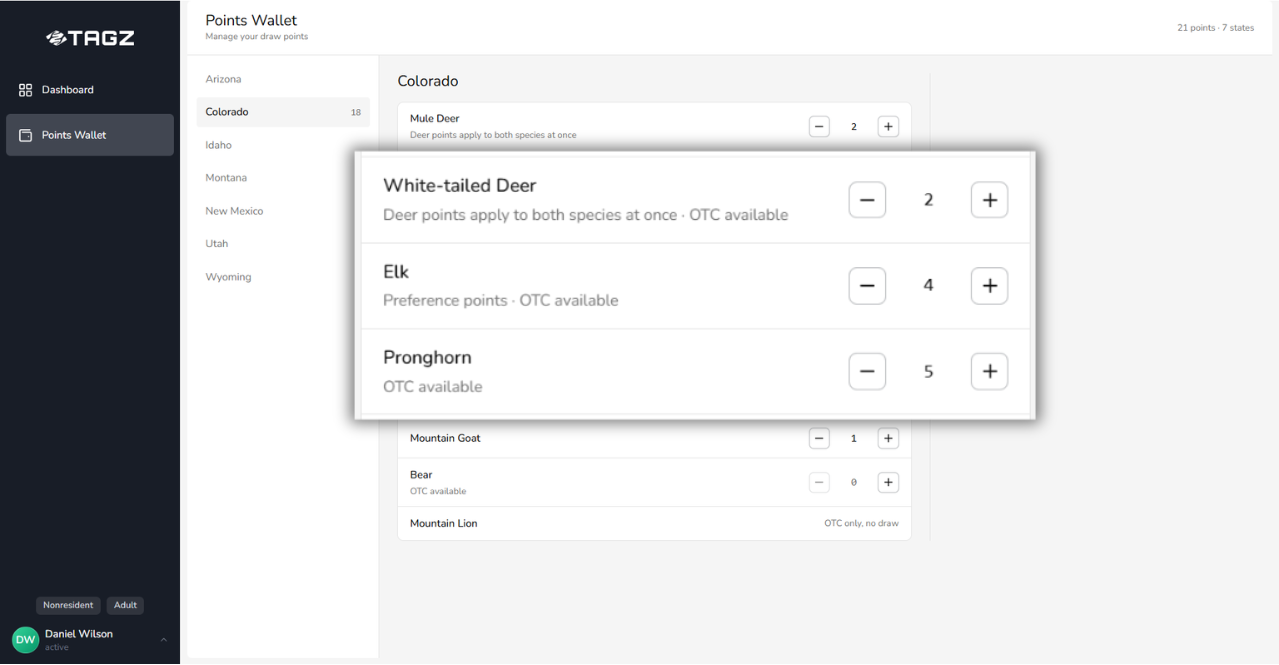The image size is (1279, 665).
Task: Open Daniel Wilson's DW avatar
Action: click(x=24, y=638)
